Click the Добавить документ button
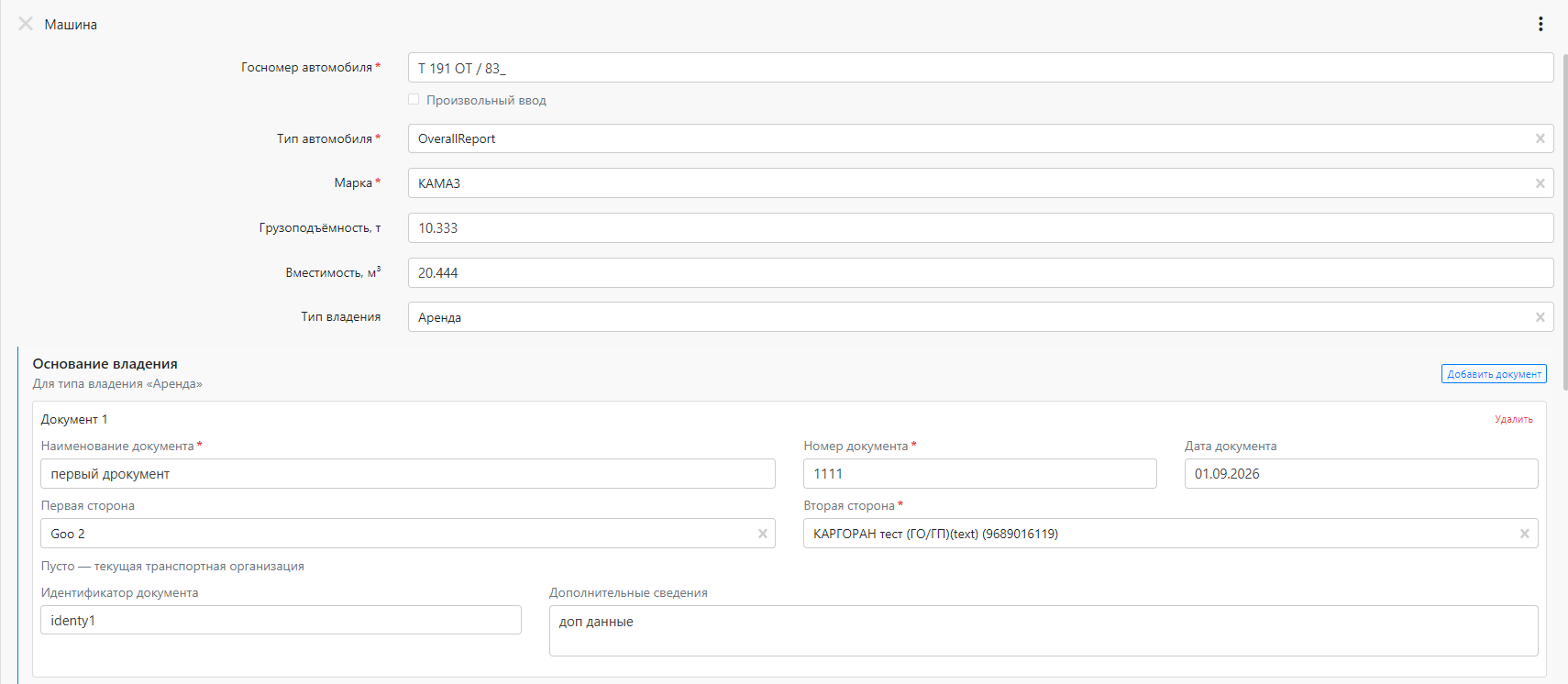Viewport: 1568px width, 684px height. point(1494,374)
